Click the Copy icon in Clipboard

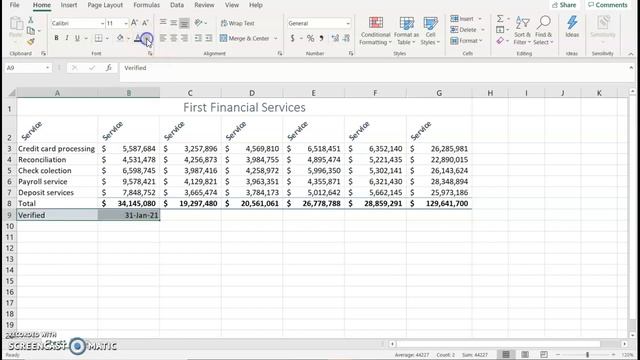[x=31, y=31]
